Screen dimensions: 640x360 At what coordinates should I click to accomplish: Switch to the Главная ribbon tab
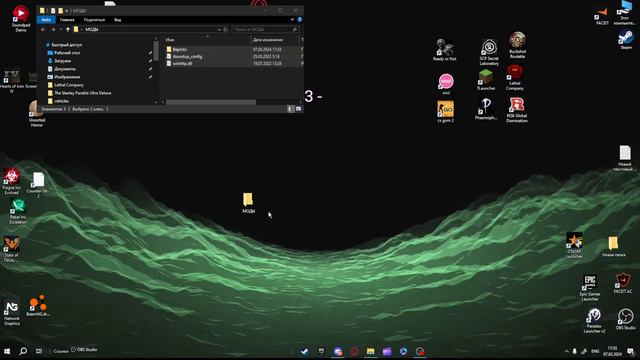coord(67,20)
